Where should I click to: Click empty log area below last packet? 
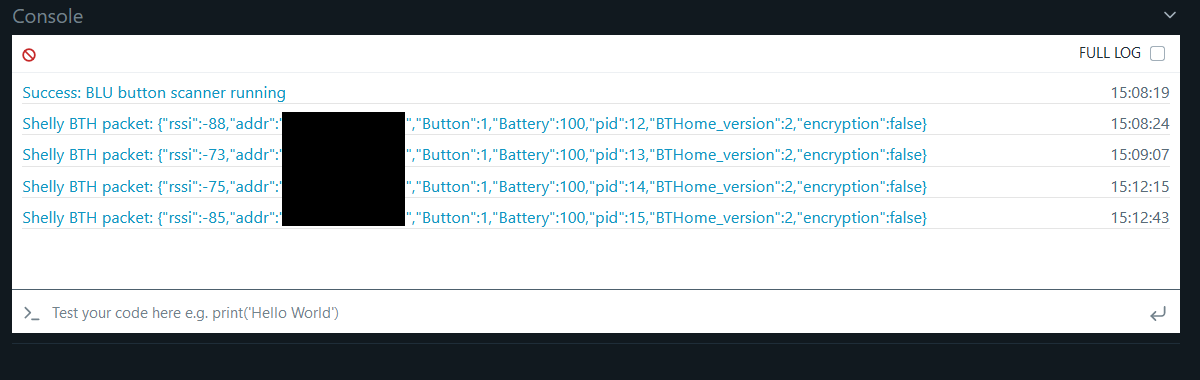click(x=596, y=258)
